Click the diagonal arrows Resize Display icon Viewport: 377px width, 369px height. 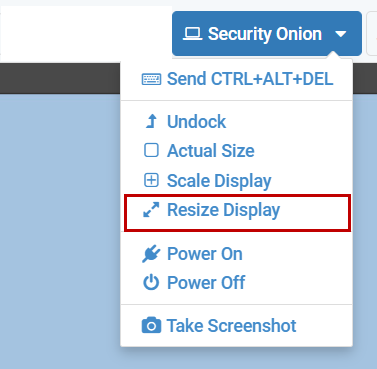pos(151,210)
